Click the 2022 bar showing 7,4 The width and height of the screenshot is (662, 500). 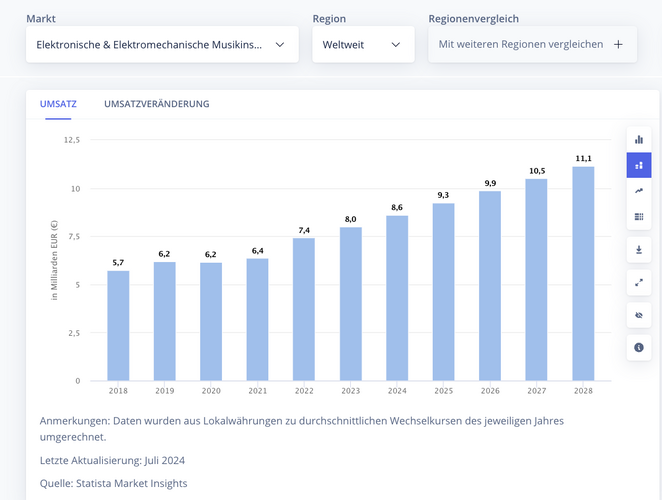point(304,310)
